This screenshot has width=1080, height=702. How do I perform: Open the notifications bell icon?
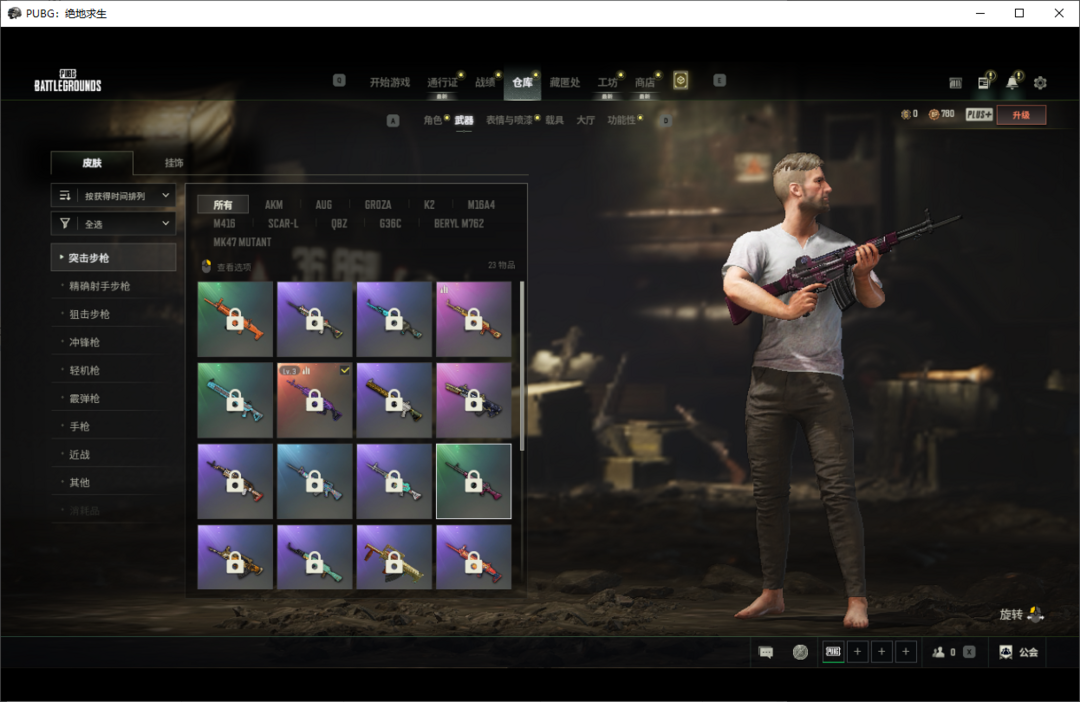(1012, 83)
